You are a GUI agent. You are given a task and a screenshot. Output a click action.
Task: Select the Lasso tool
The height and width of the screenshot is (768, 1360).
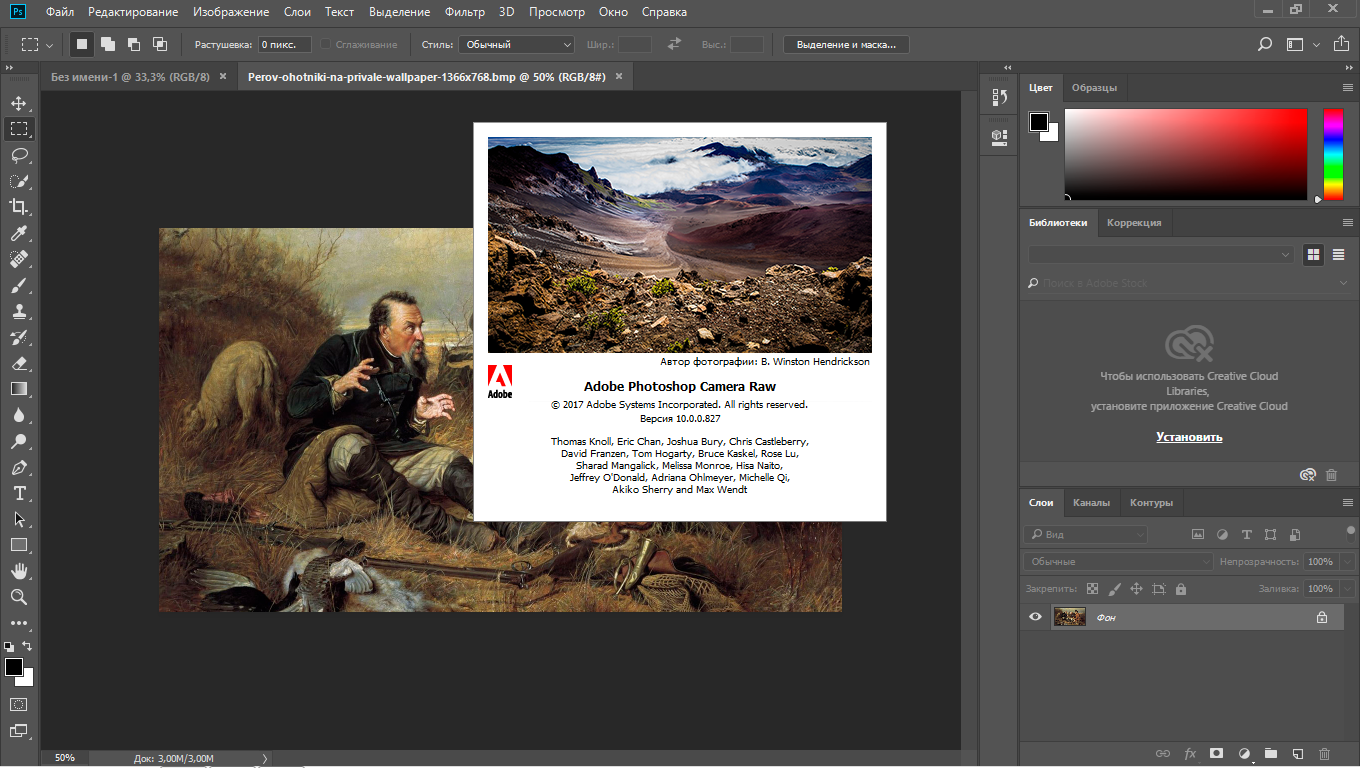(x=19, y=155)
